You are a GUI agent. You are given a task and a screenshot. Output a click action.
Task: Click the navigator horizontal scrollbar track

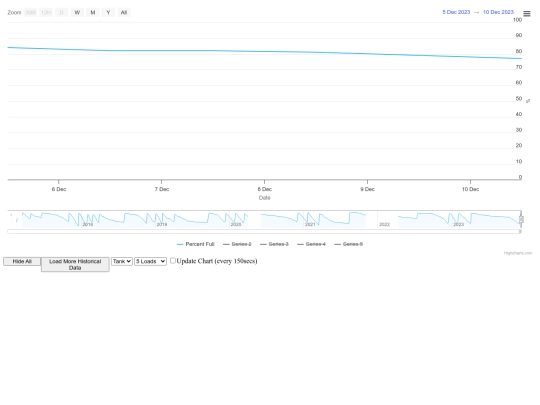263,231
